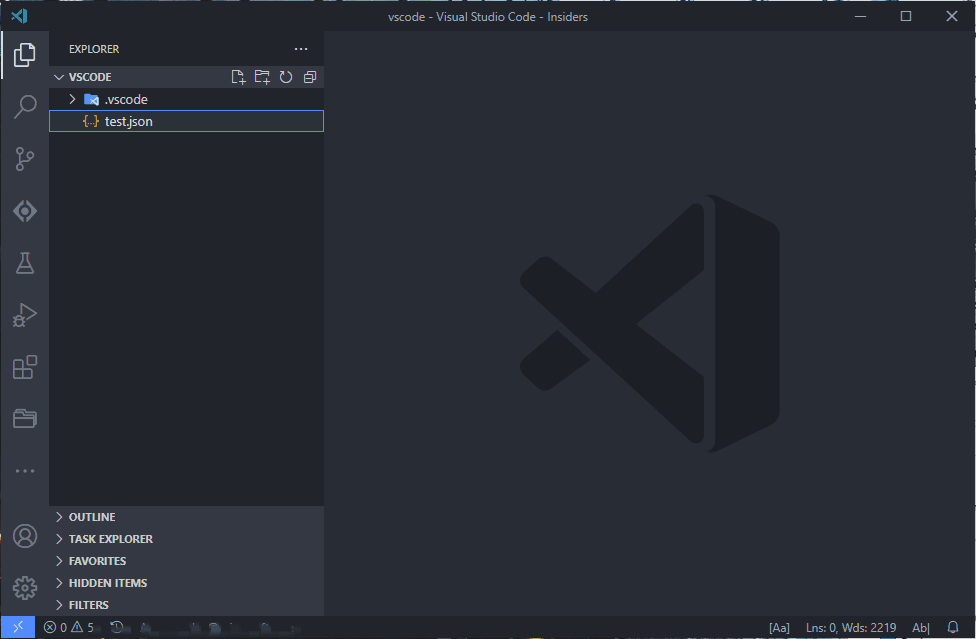
Task: Open the Manage settings gear
Action: [24, 587]
